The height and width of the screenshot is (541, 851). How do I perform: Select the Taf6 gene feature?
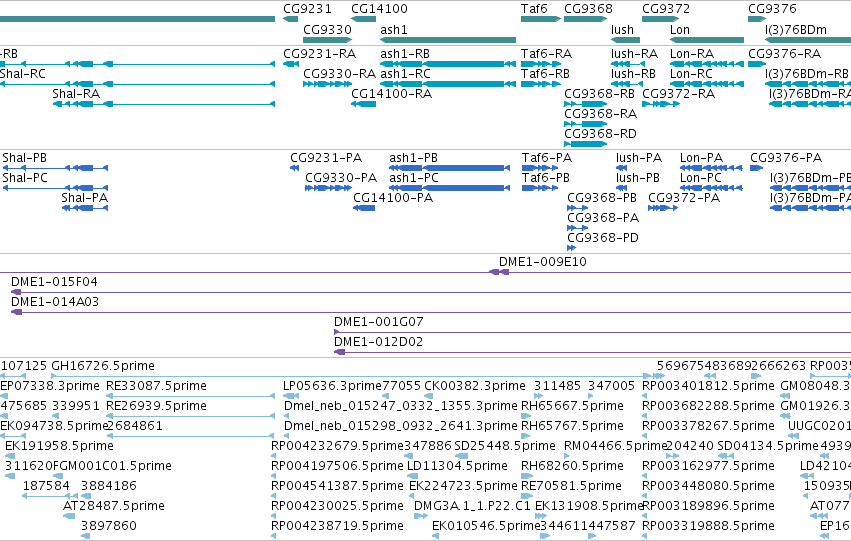tap(541, 19)
